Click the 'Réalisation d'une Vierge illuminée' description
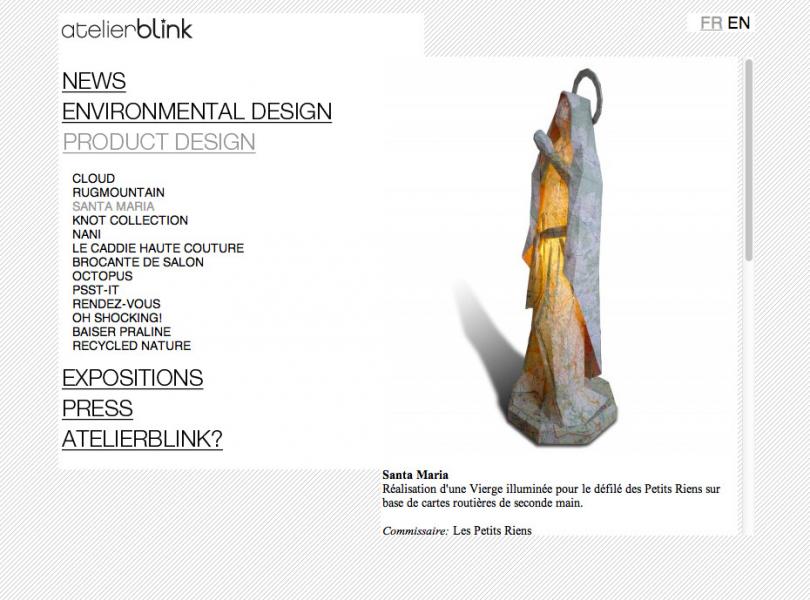Screen dimensions: 810x600 (551, 496)
